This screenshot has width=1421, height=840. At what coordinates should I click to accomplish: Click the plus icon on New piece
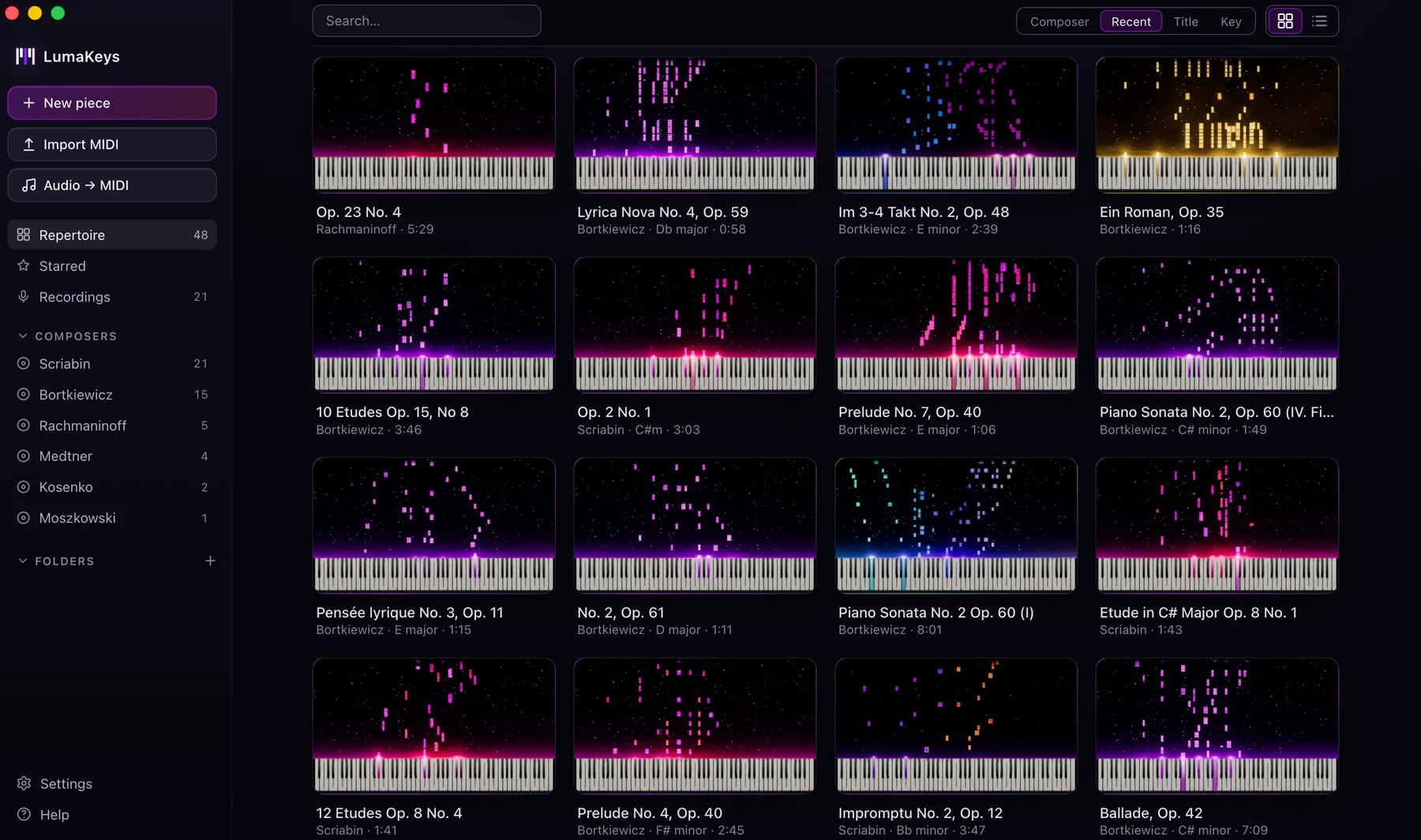click(28, 103)
